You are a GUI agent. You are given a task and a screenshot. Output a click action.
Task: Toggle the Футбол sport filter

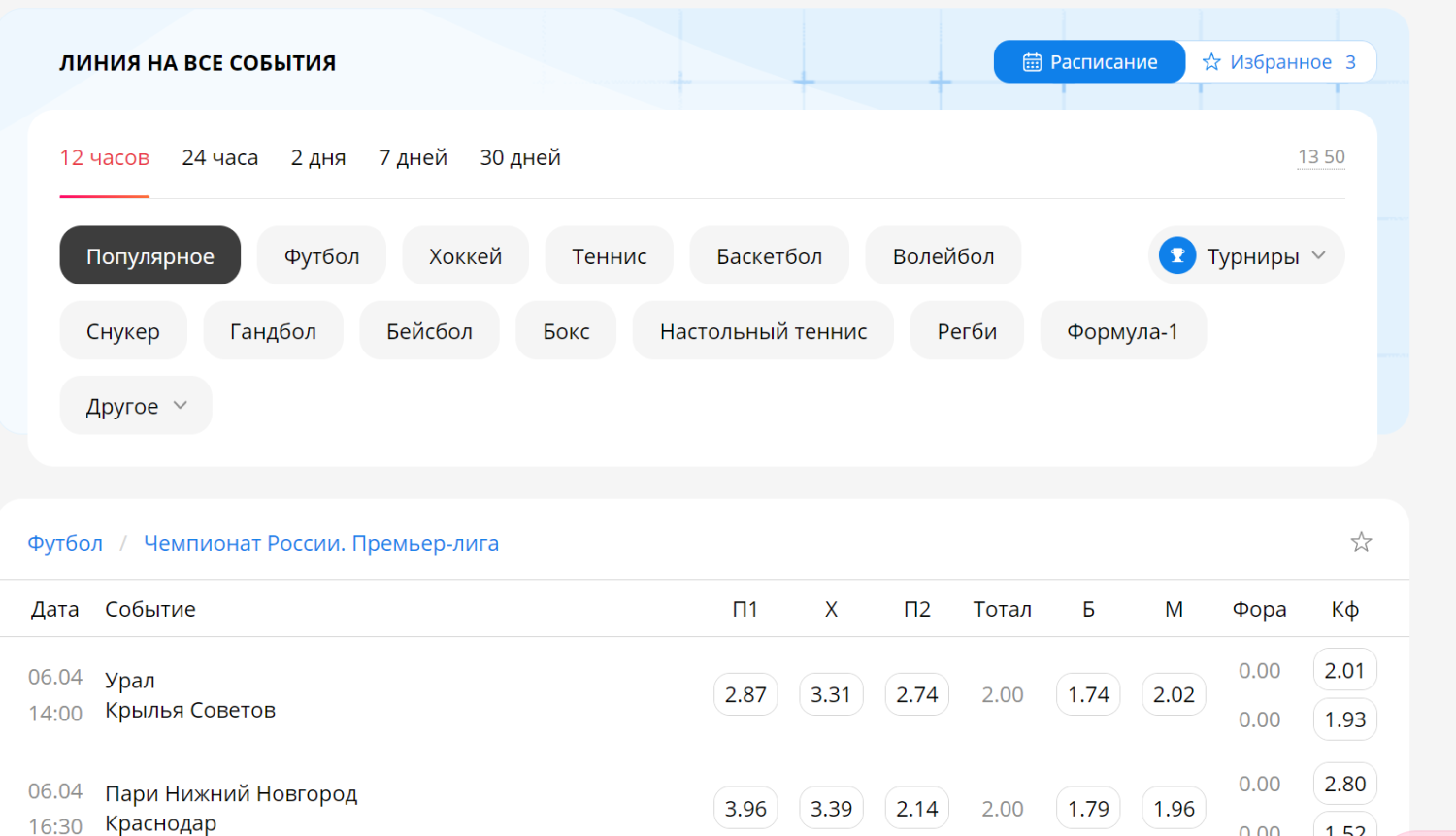(x=321, y=256)
